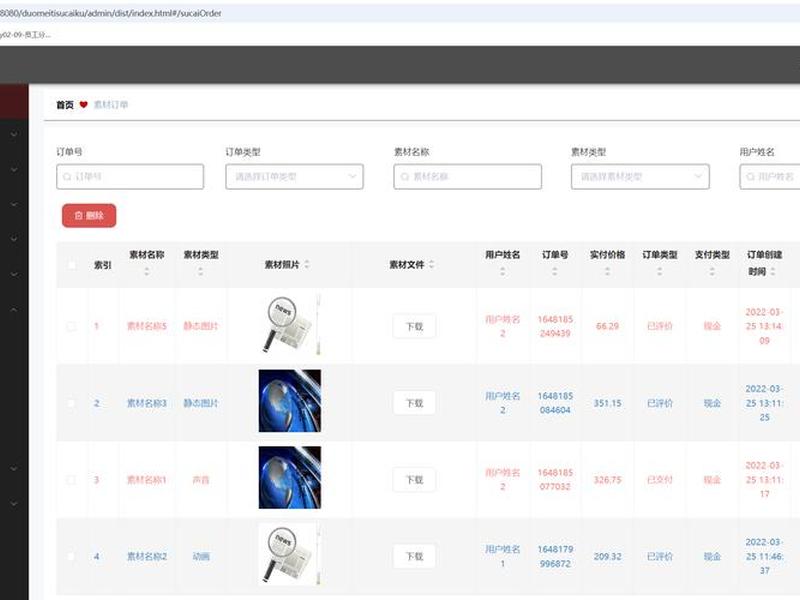The image size is (800, 600).
Task: Sort by 素材照片 column arrows
Action: [307, 264]
